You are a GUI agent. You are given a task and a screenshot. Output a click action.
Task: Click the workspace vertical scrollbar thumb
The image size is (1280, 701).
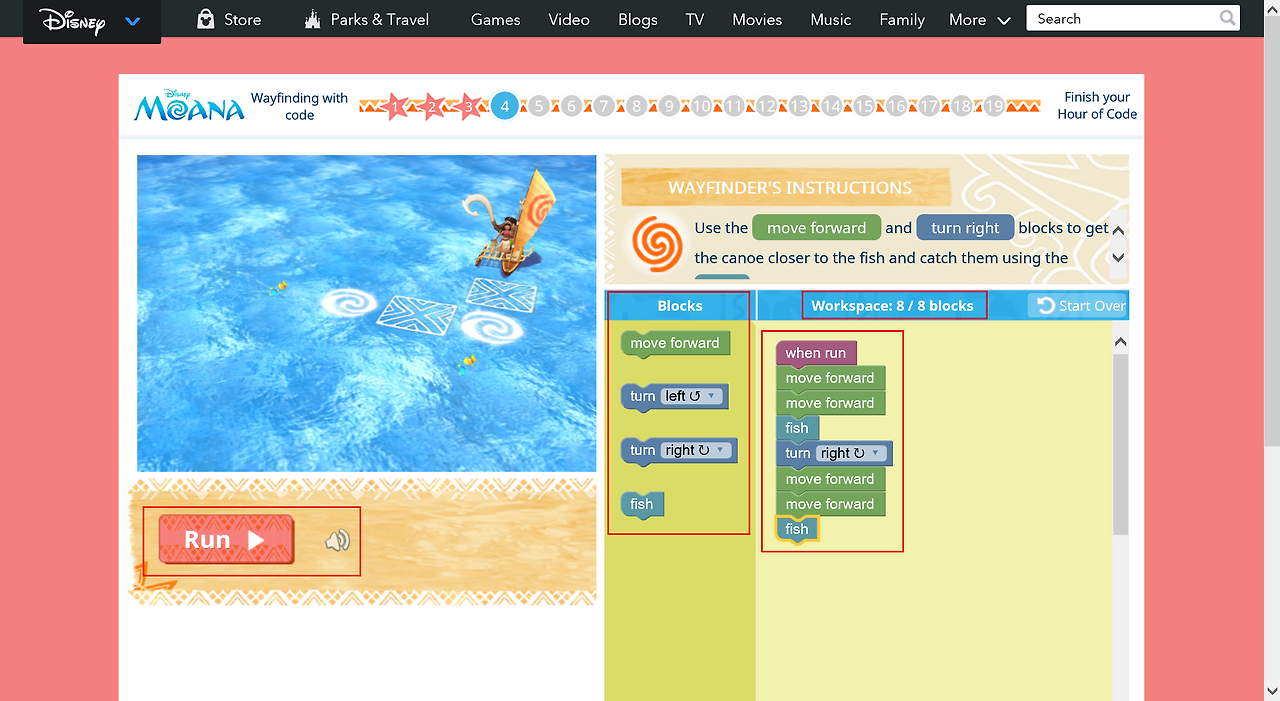pyautogui.click(x=1120, y=443)
